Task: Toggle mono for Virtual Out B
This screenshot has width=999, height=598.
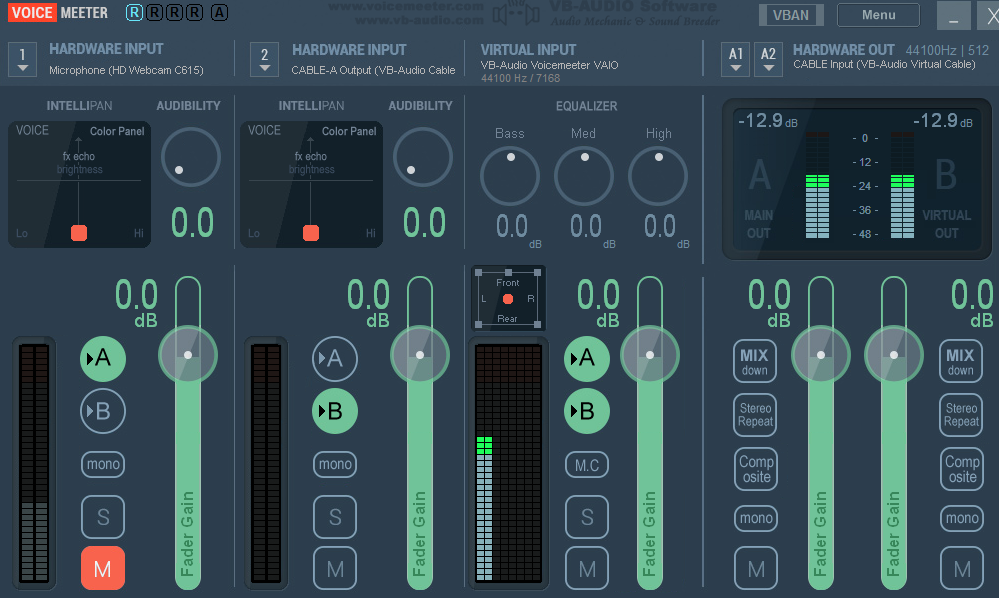Action: click(x=961, y=518)
